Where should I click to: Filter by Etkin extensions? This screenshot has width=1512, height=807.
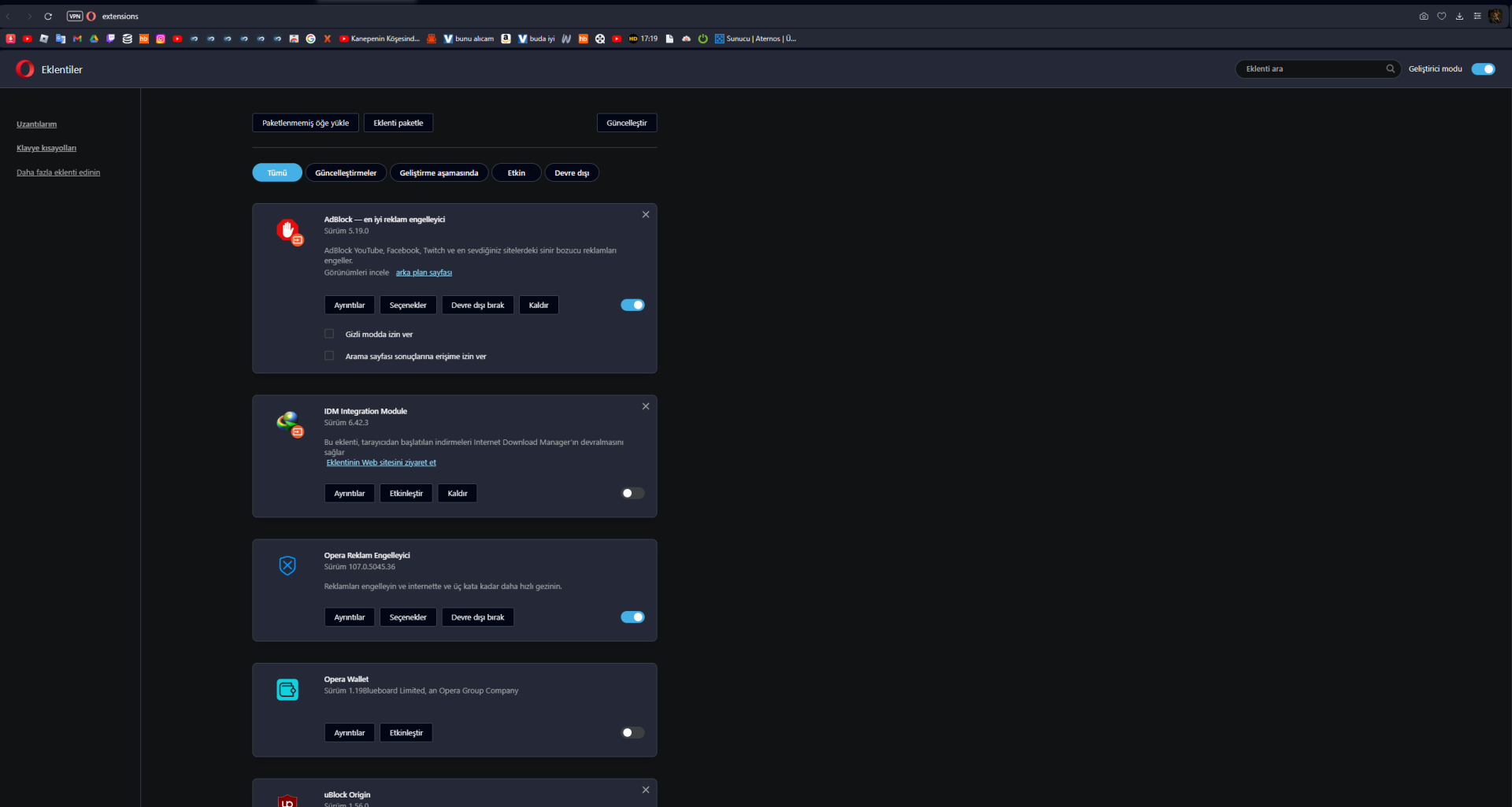pyautogui.click(x=517, y=172)
